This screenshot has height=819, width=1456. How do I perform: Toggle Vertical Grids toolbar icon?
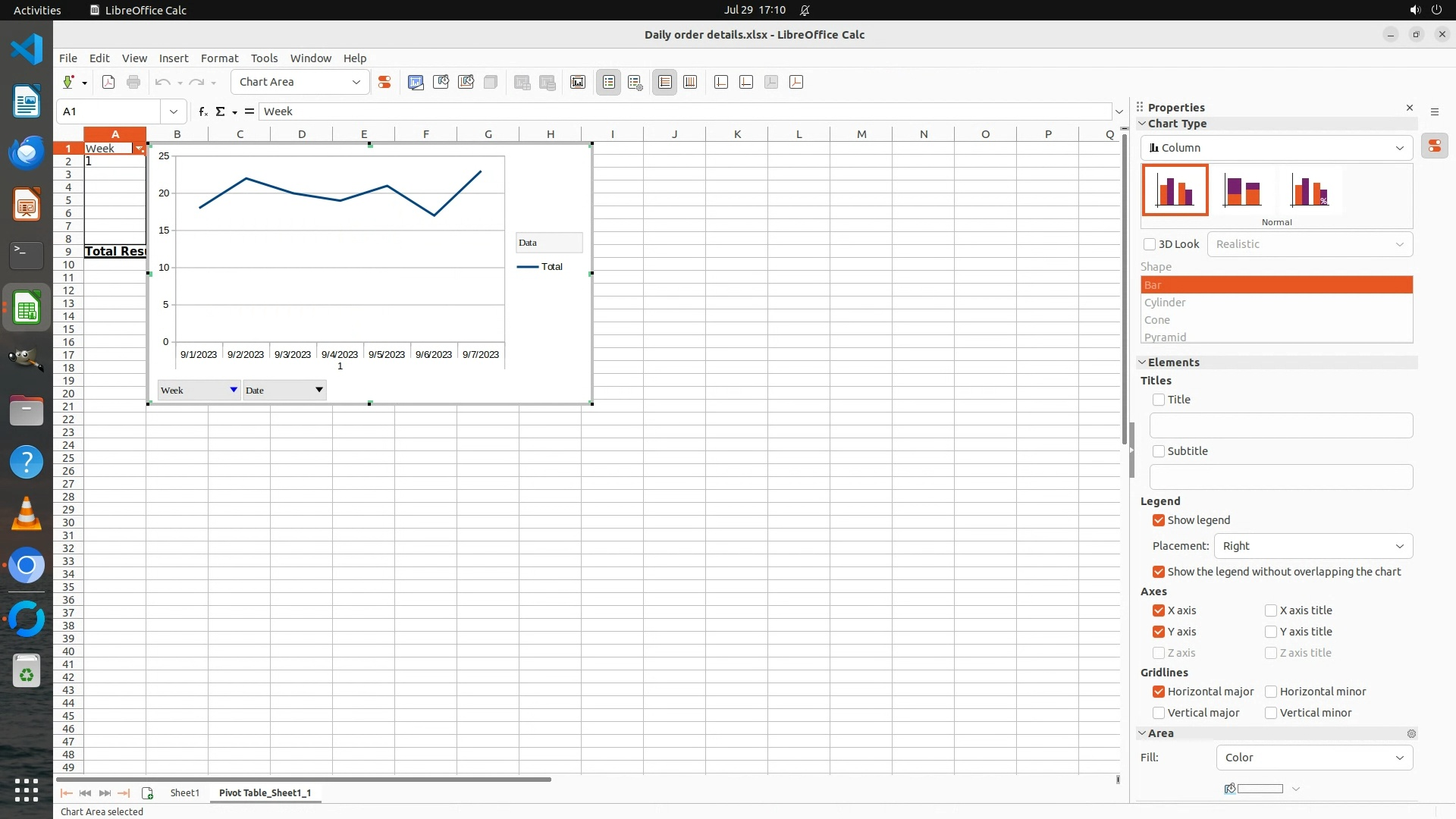(690, 82)
